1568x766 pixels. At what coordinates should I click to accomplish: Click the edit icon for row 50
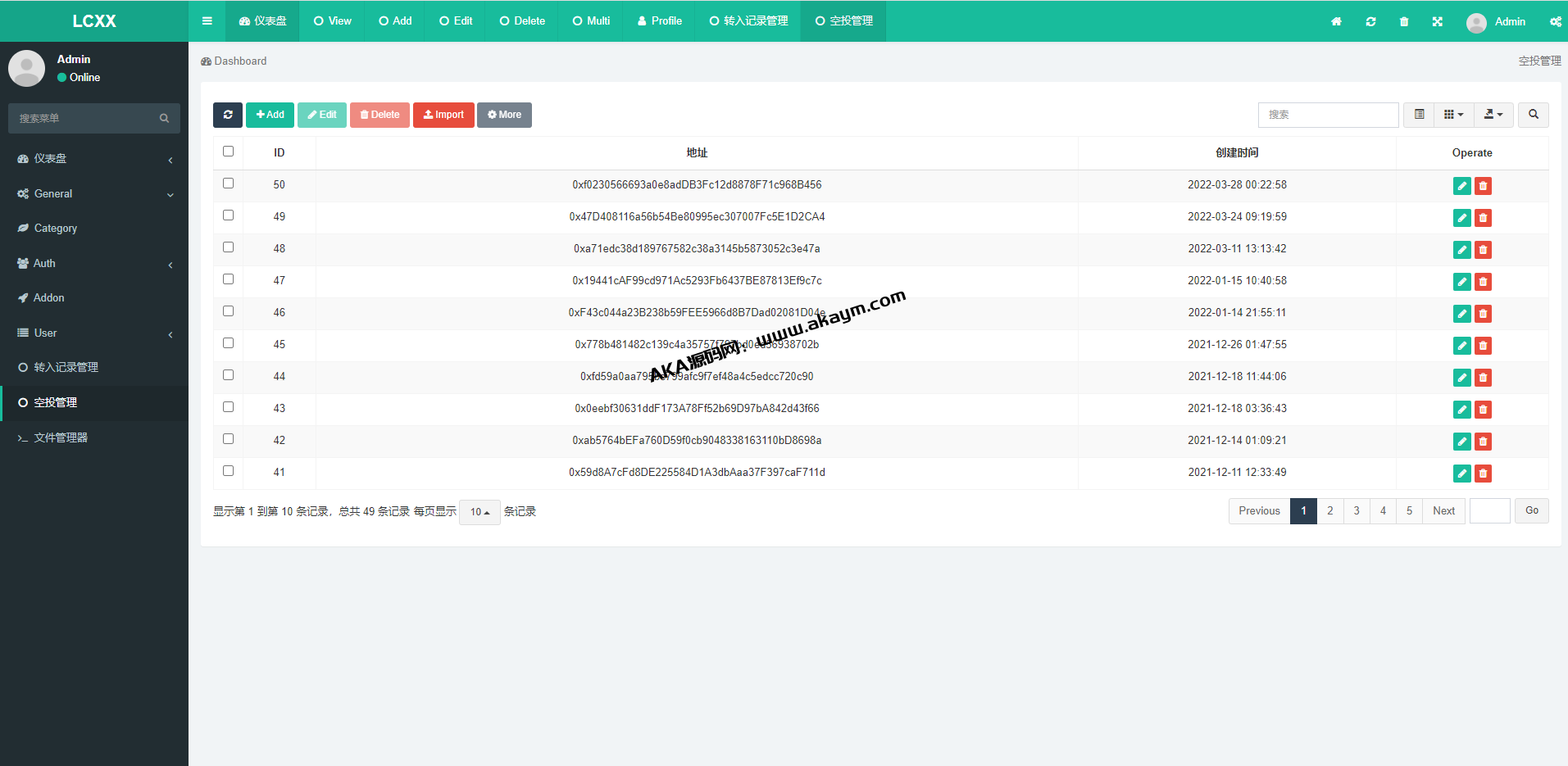1461,186
